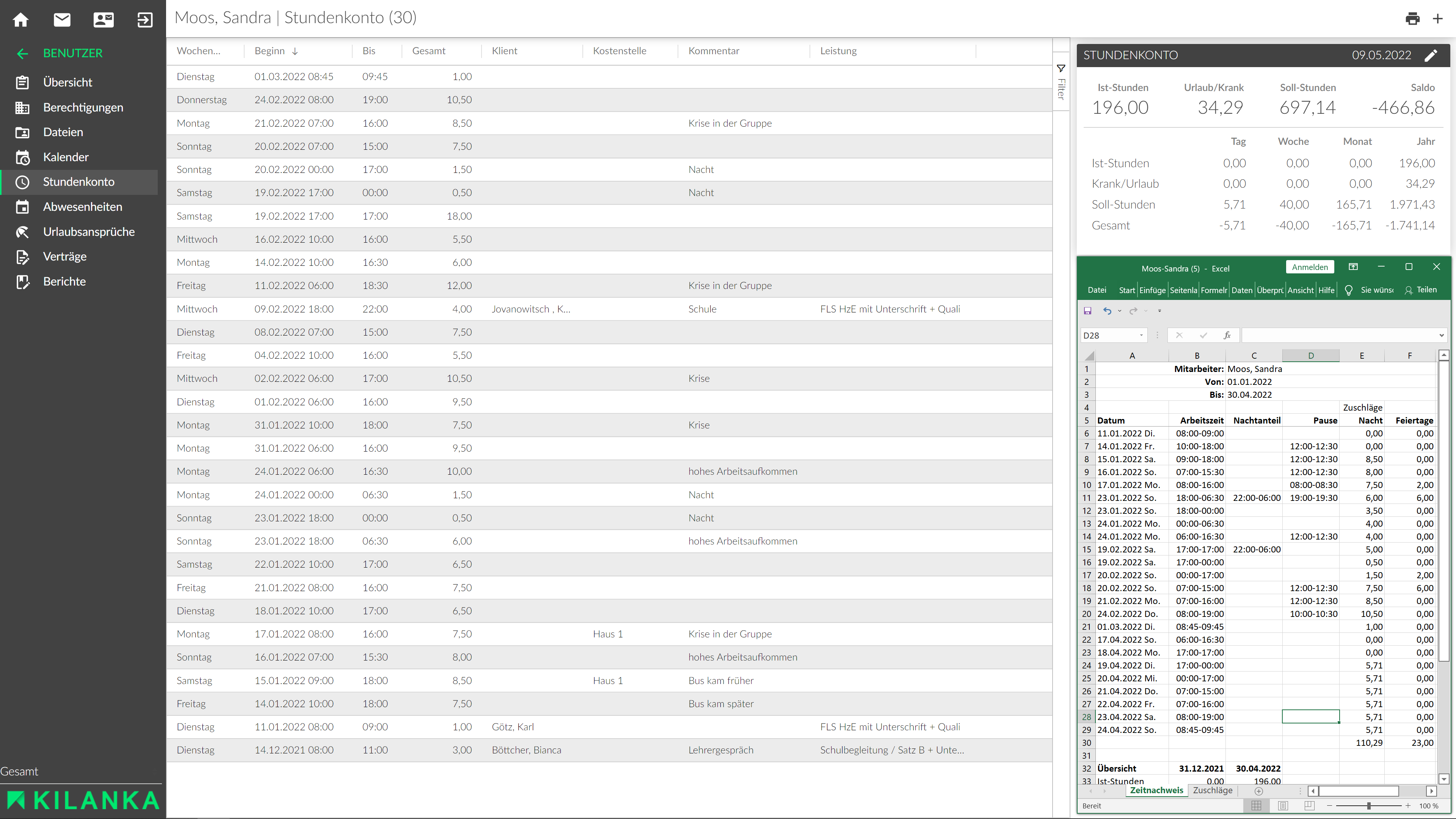Select normal grid view in status bar
This screenshot has height=819, width=1456.
pos(1257,805)
